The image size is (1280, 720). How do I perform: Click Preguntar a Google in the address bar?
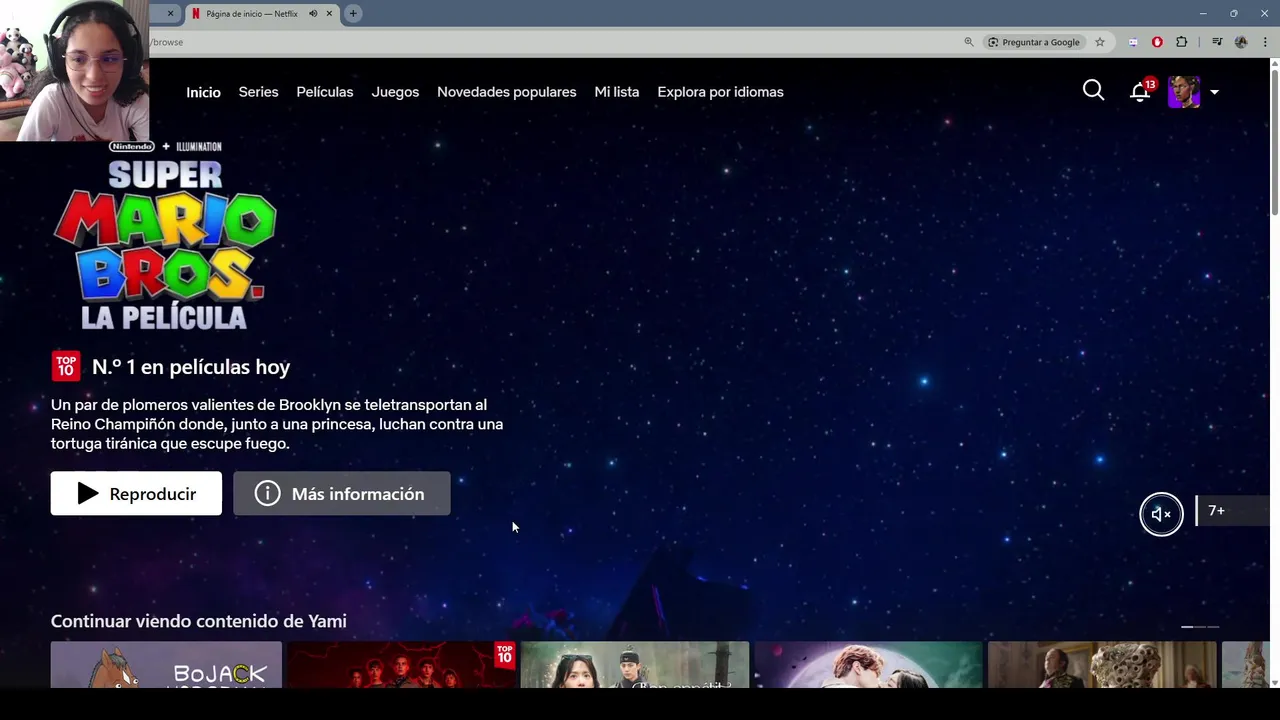(x=1034, y=42)
